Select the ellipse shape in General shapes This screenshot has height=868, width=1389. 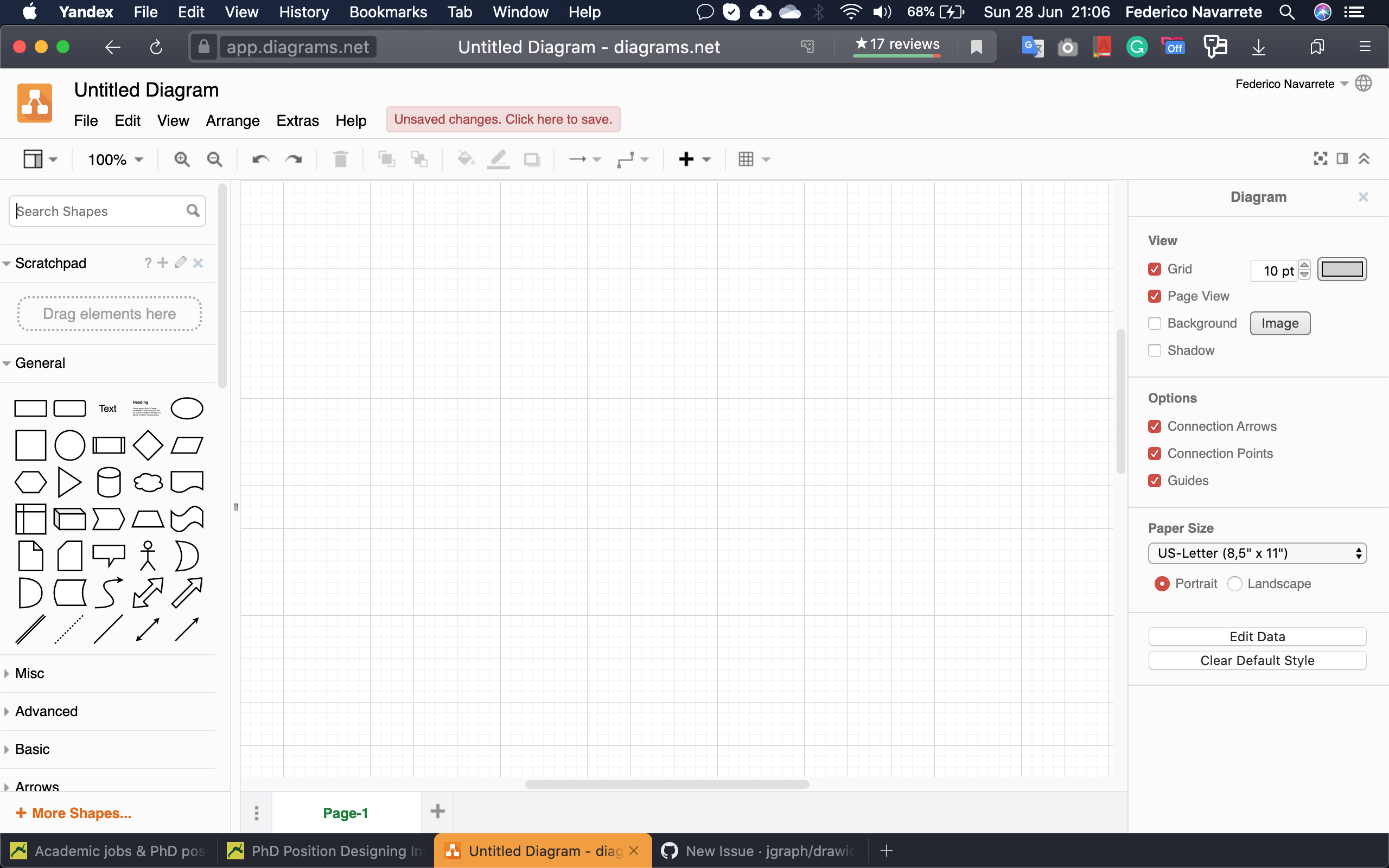[186, 407]
